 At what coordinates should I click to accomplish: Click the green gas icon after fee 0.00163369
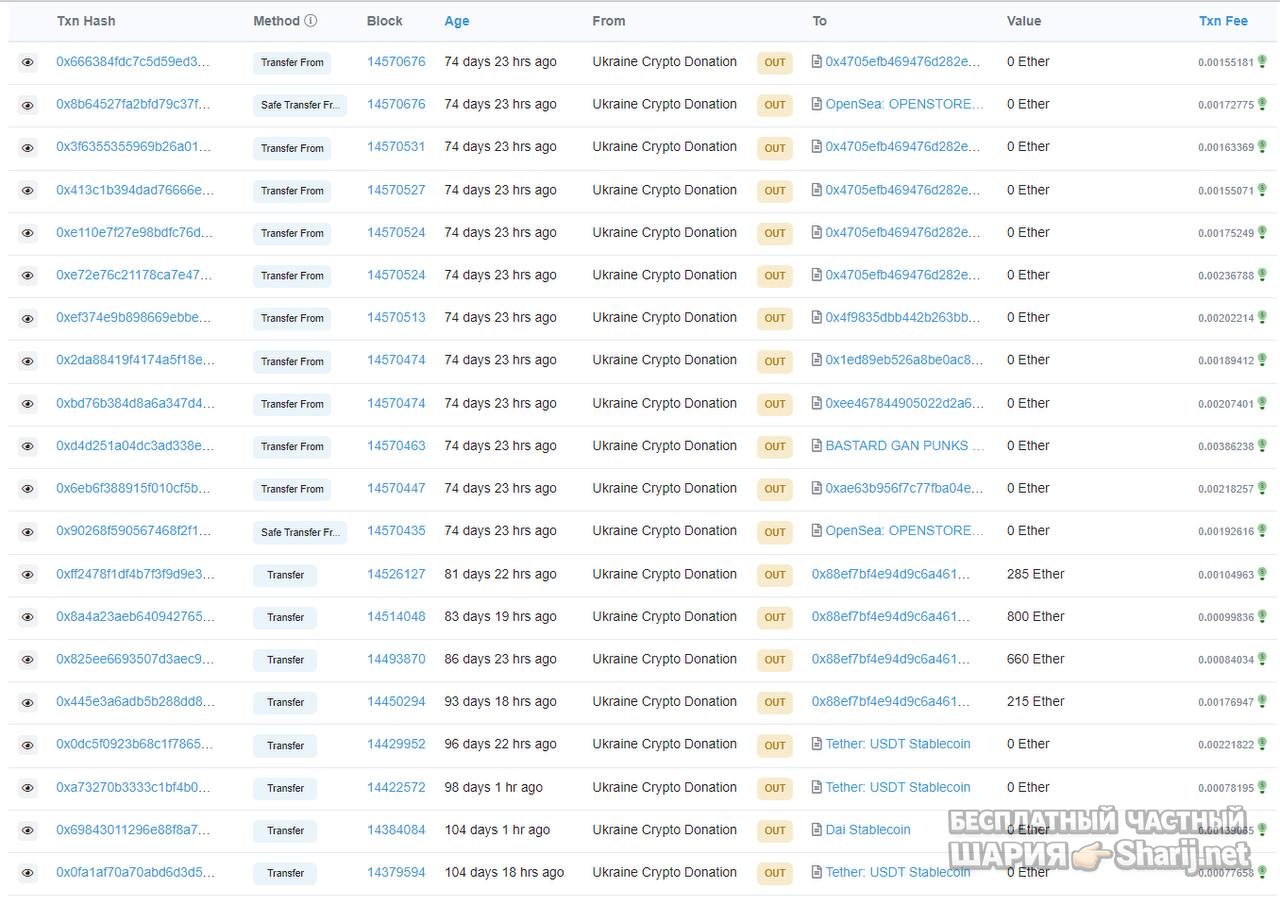pos(1262,146)
